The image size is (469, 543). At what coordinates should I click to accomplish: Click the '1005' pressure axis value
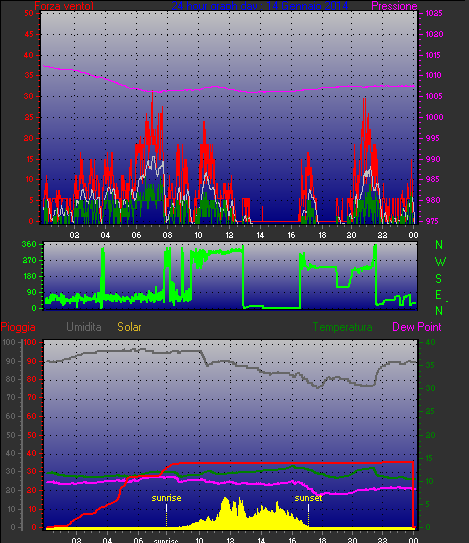(434, 96)
